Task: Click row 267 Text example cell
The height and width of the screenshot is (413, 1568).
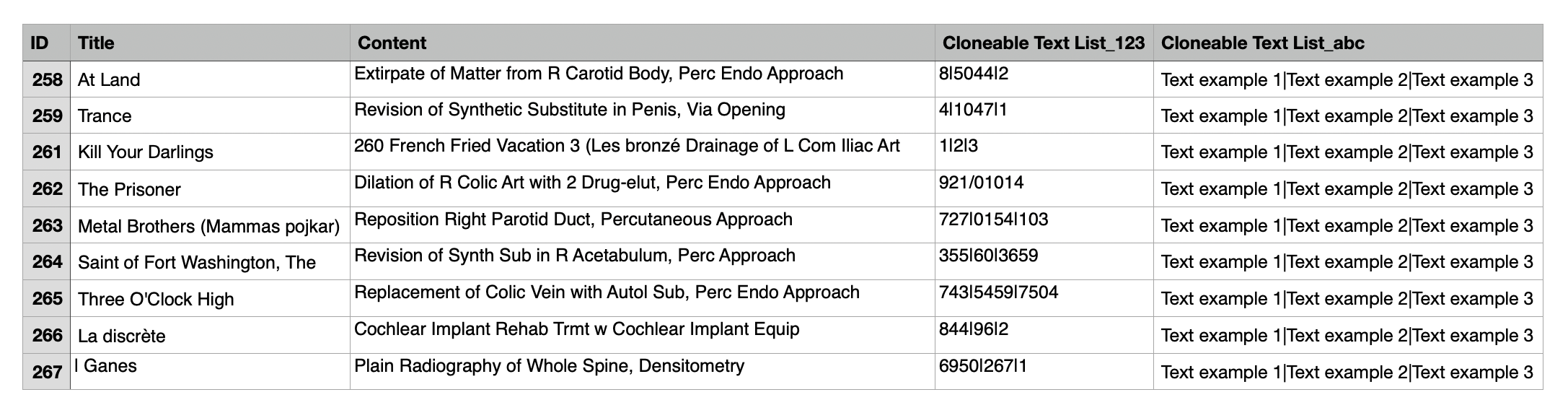Action: click(1347, 372)
